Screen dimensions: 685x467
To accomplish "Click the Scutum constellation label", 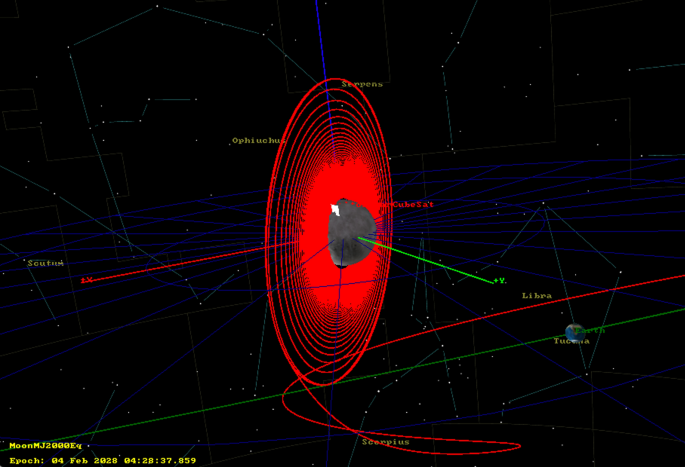I will click(x=45, y=263).
